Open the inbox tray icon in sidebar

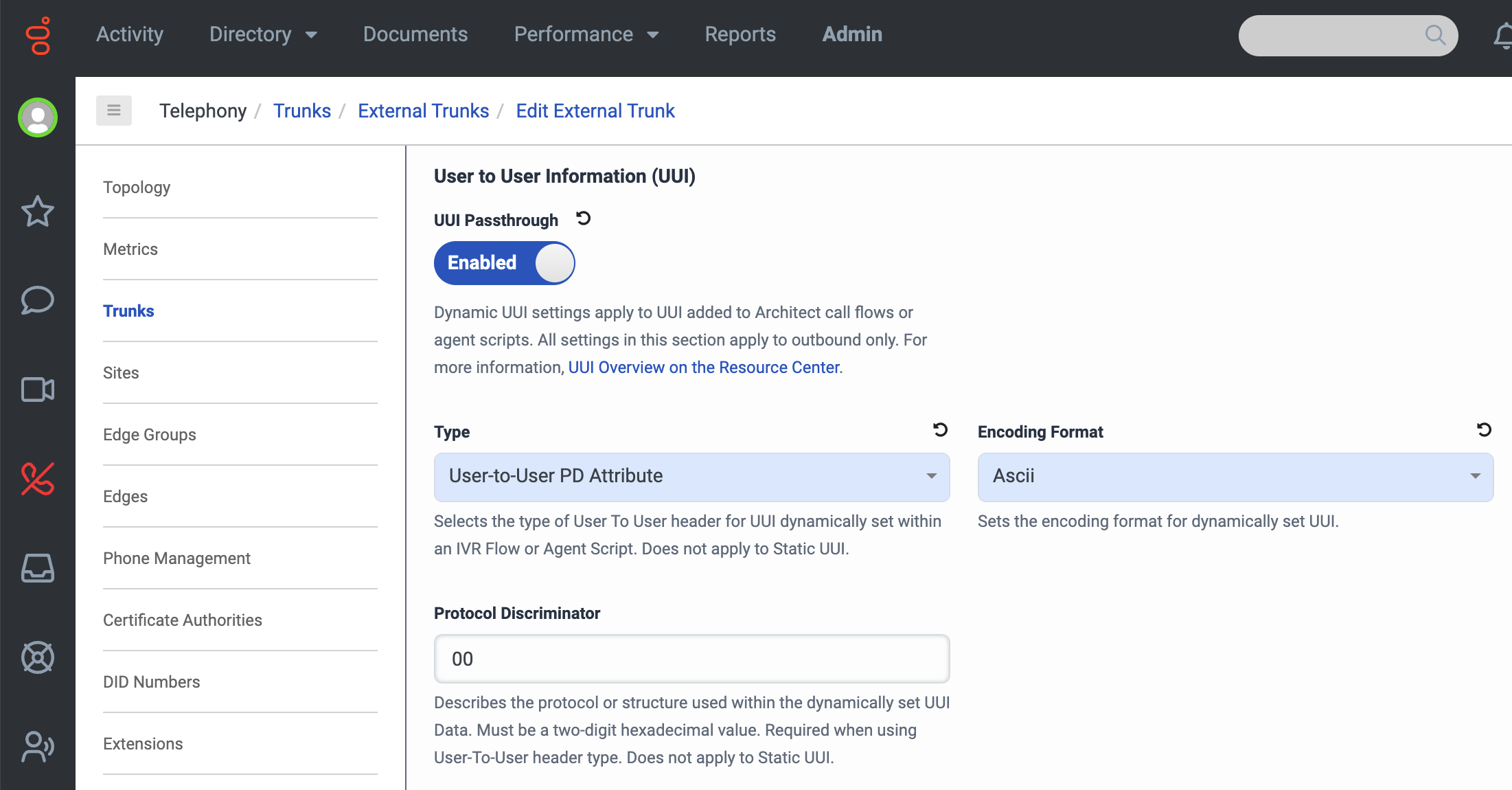tap(37, 568)
